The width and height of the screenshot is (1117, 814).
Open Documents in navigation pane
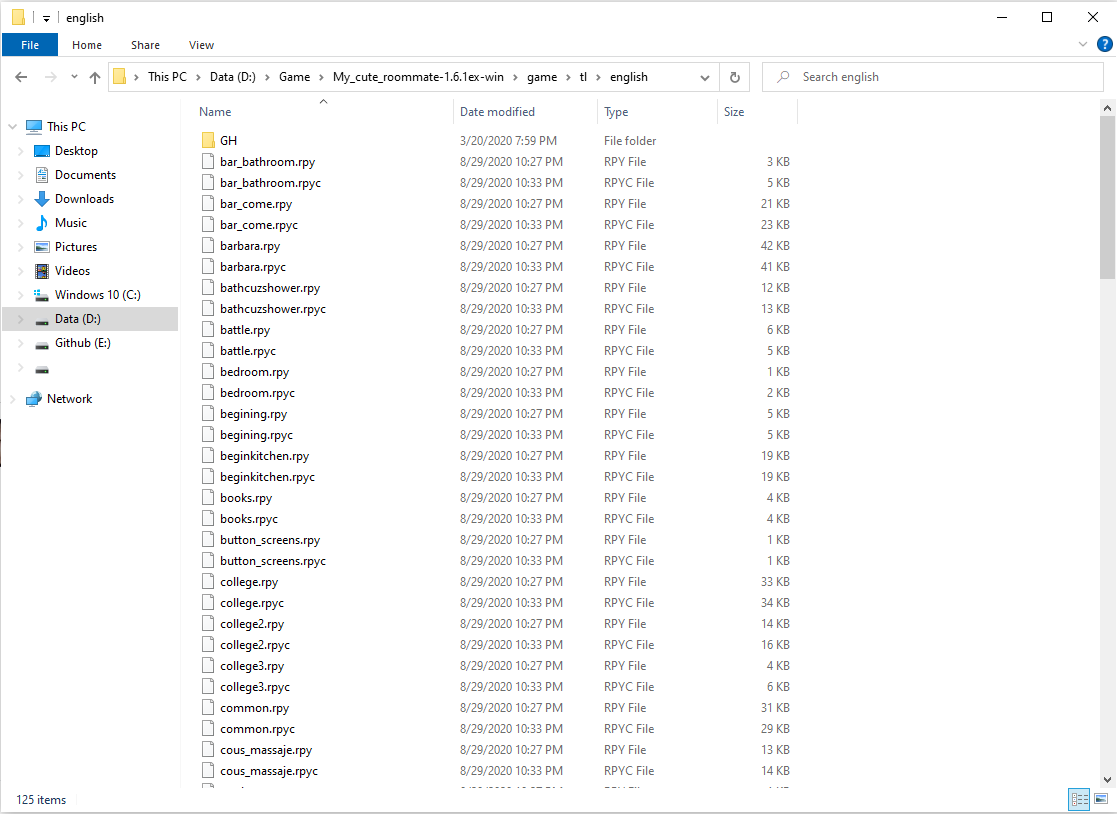point(85,174)
